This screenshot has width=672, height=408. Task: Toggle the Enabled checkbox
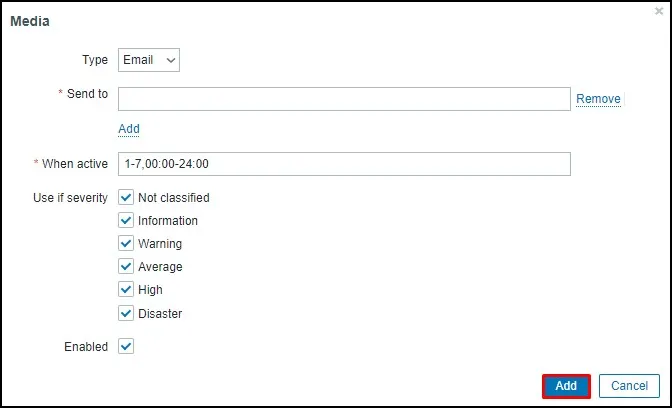pyautogui.click(x=126, y=346)
